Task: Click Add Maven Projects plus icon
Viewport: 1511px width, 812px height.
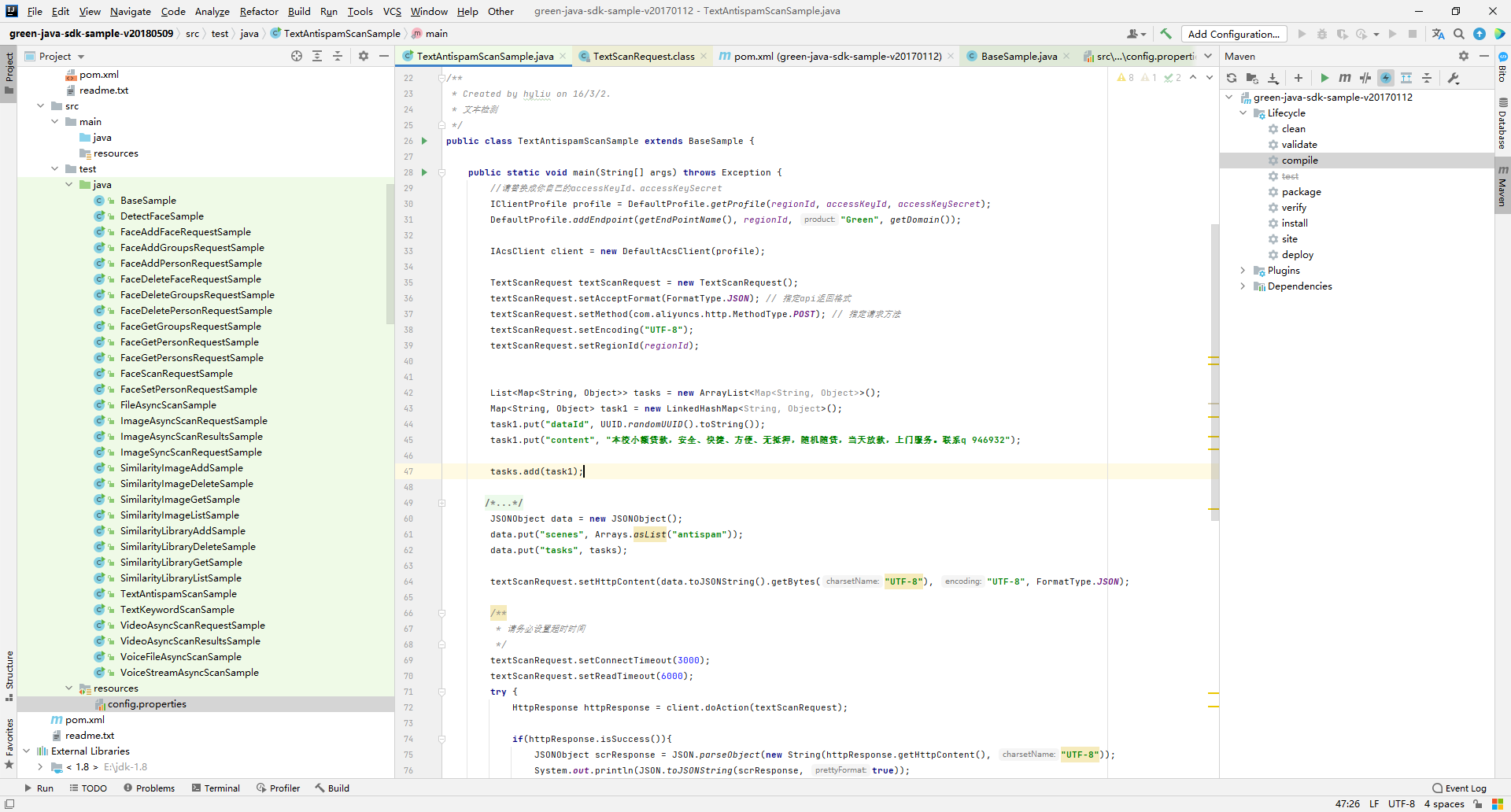Action: pos(1299,78)
